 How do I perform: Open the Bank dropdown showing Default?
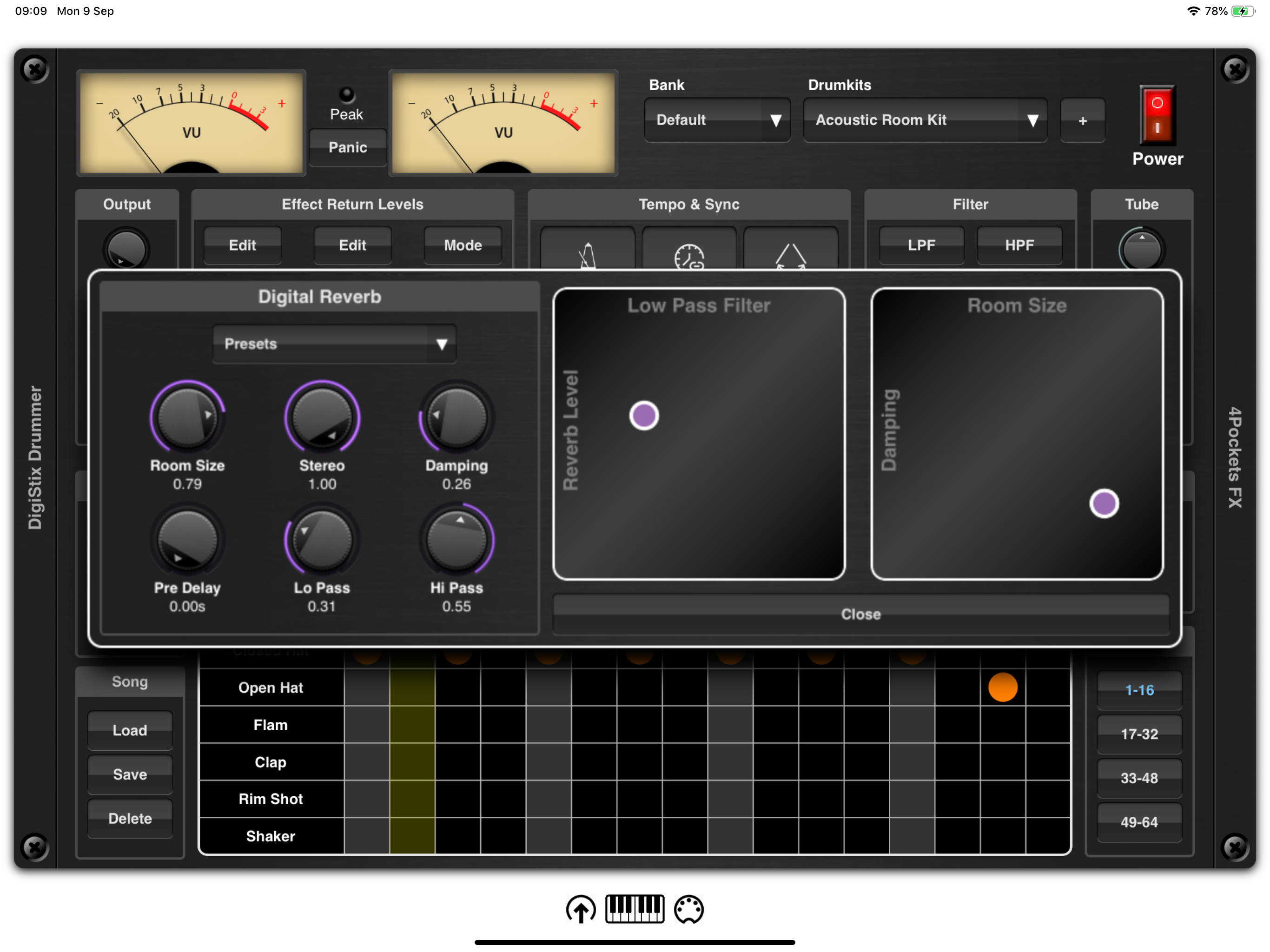pos(717,120)
